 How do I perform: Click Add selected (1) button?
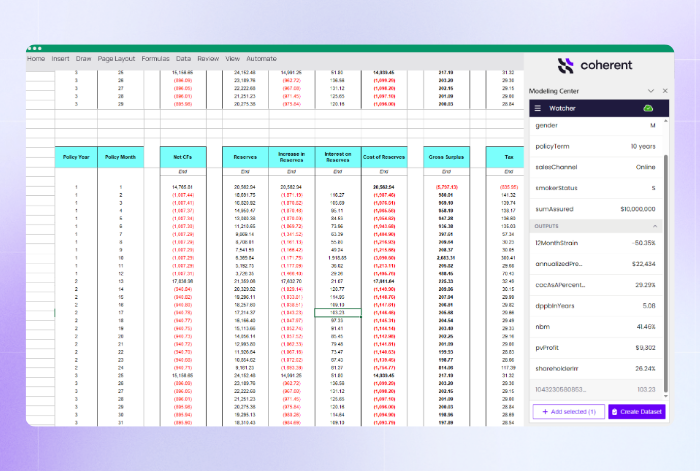(x=567, y=411)
